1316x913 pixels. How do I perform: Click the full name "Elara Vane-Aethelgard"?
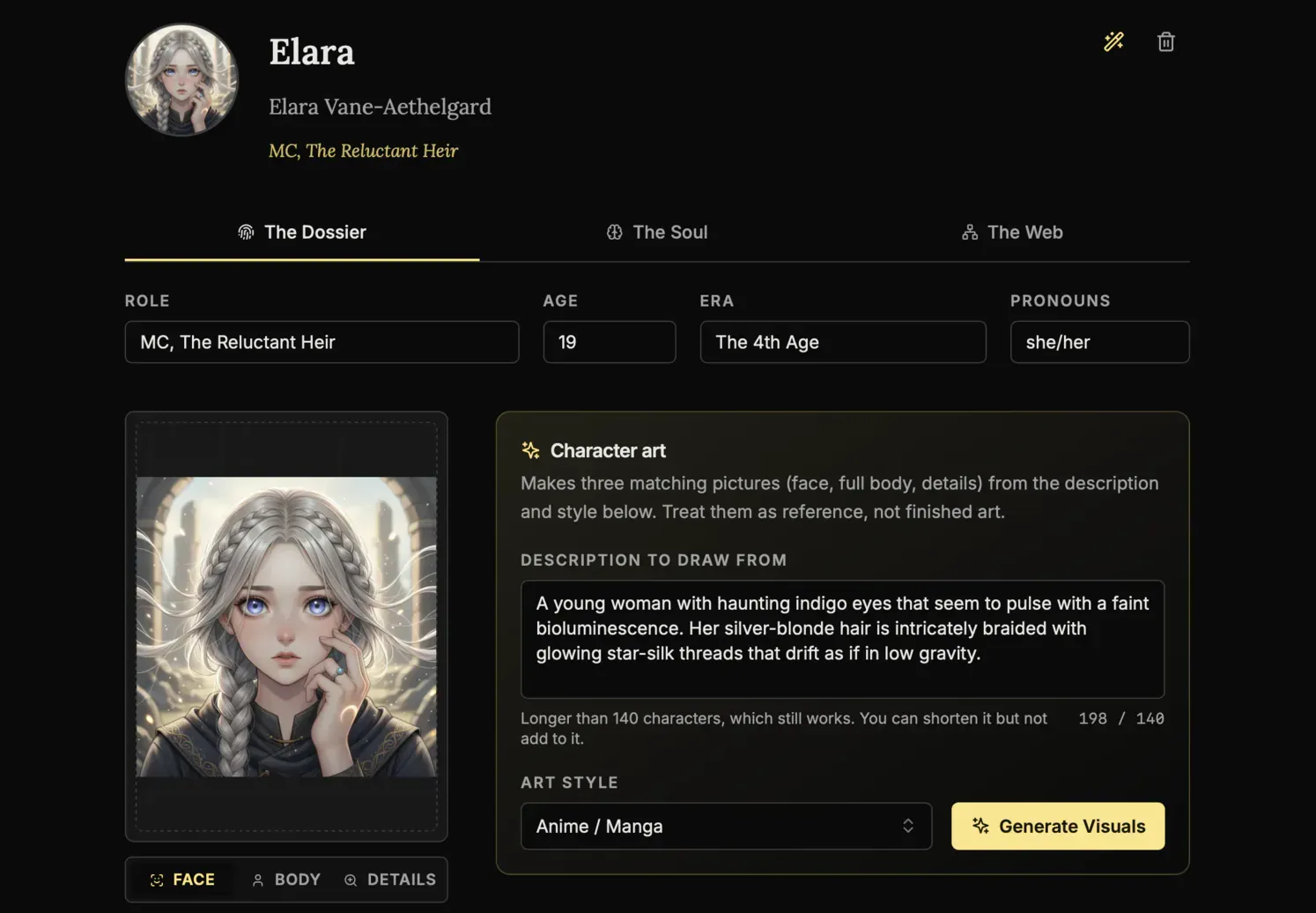[x=380, y=107]
